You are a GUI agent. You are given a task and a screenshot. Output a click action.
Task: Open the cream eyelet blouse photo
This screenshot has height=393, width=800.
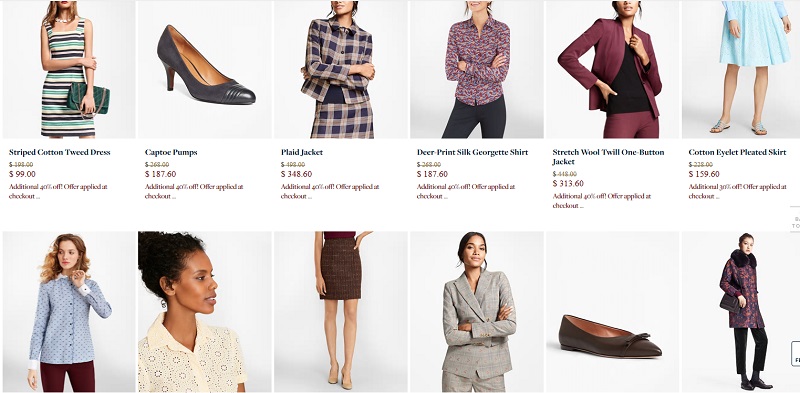point(205,312)
